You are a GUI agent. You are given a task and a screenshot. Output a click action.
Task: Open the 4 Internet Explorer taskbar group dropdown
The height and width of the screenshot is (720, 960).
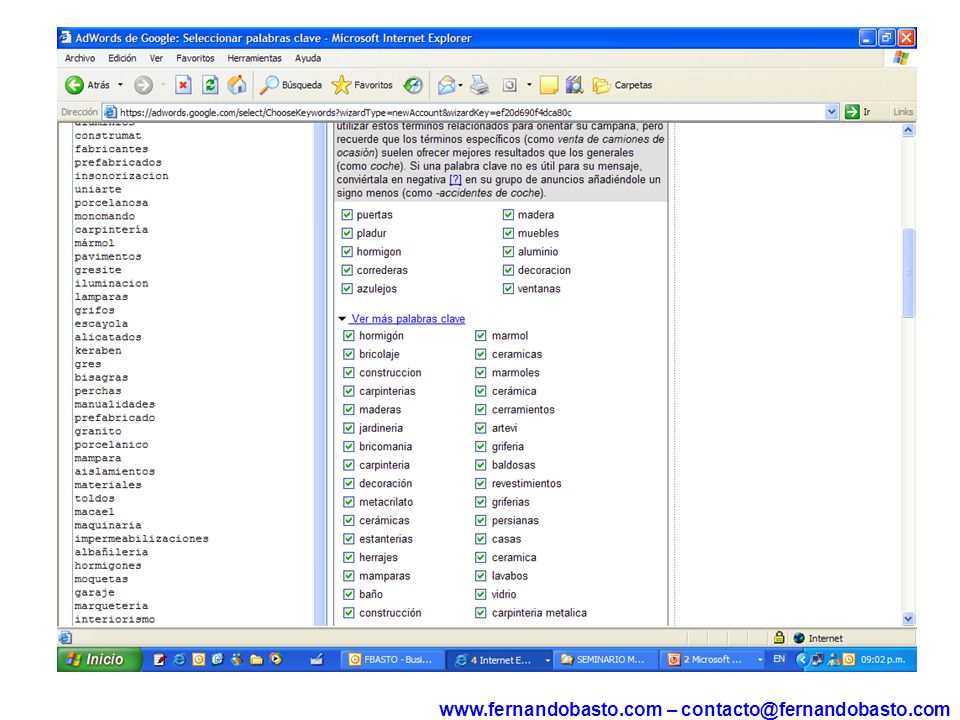[x=547, y=660]
